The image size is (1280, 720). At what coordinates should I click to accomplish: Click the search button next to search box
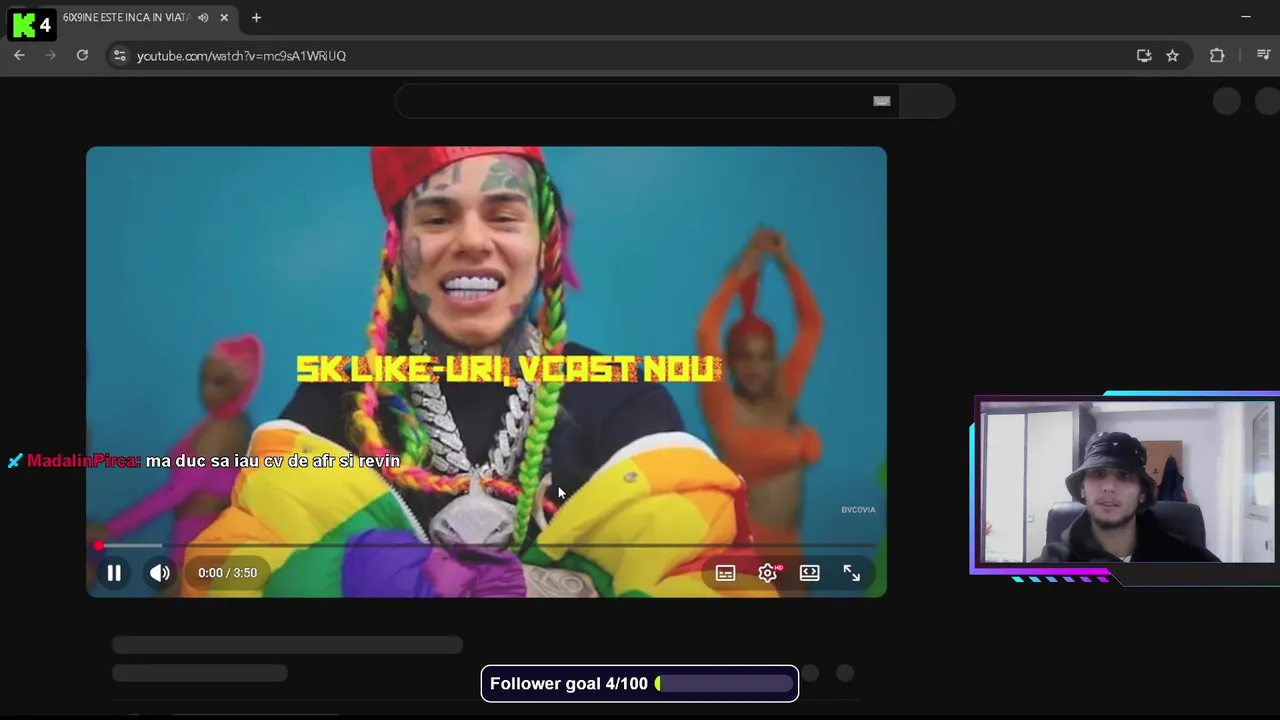927,101
